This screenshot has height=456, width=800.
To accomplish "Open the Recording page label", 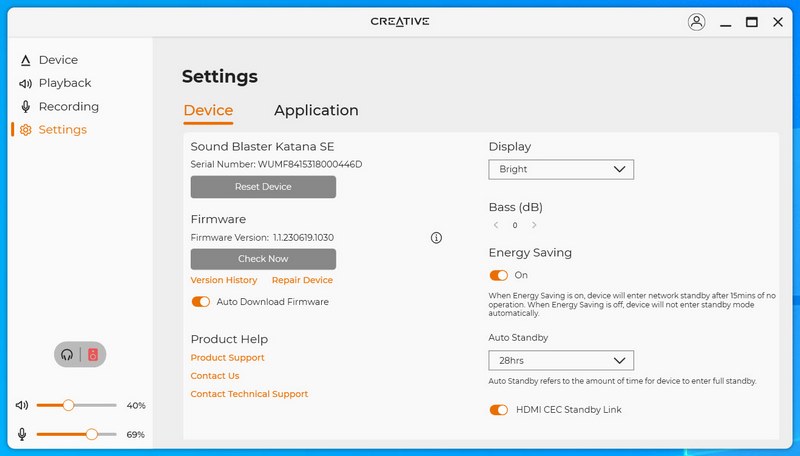I will point(69,107).
